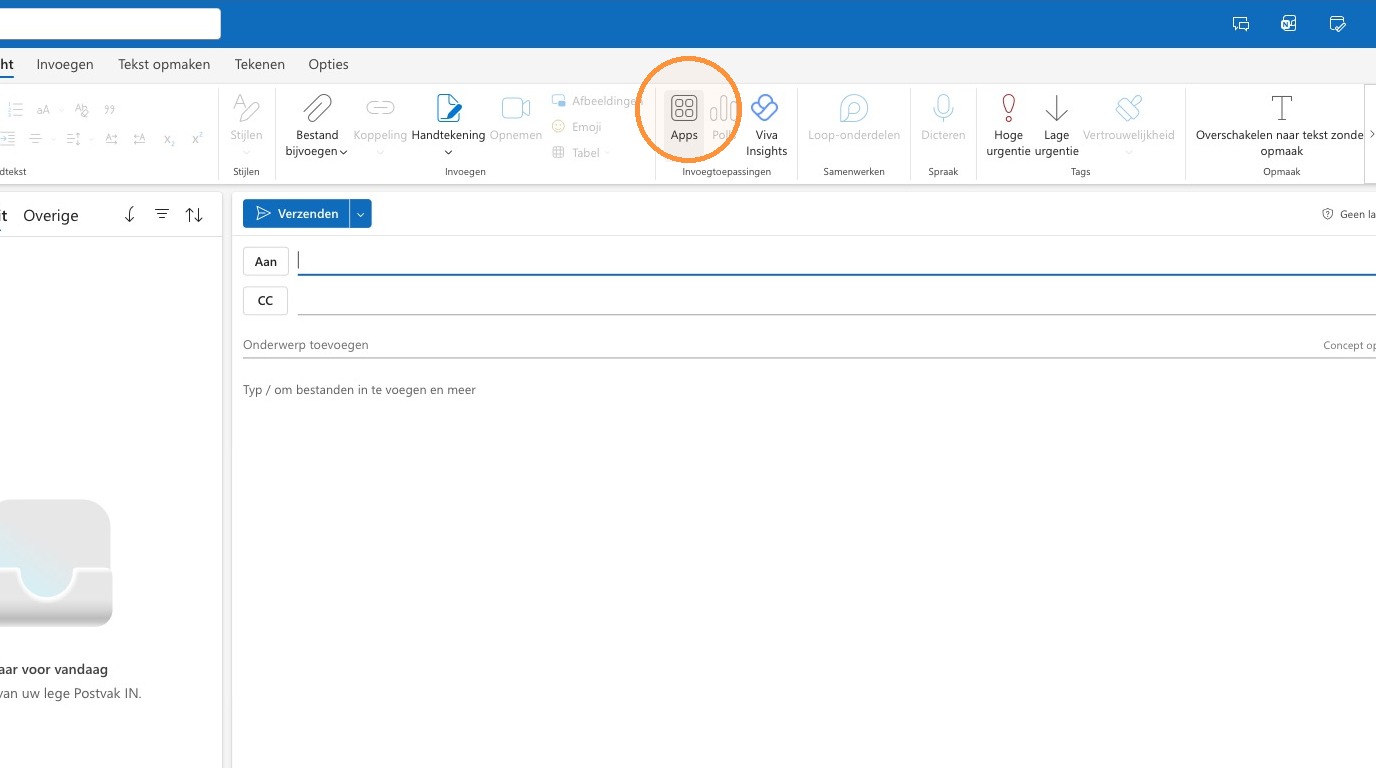The height and width of the screenshot is (768, 1376).
Task: Toggle subscript formatting in the ribbon
Action: pos(169,139)
